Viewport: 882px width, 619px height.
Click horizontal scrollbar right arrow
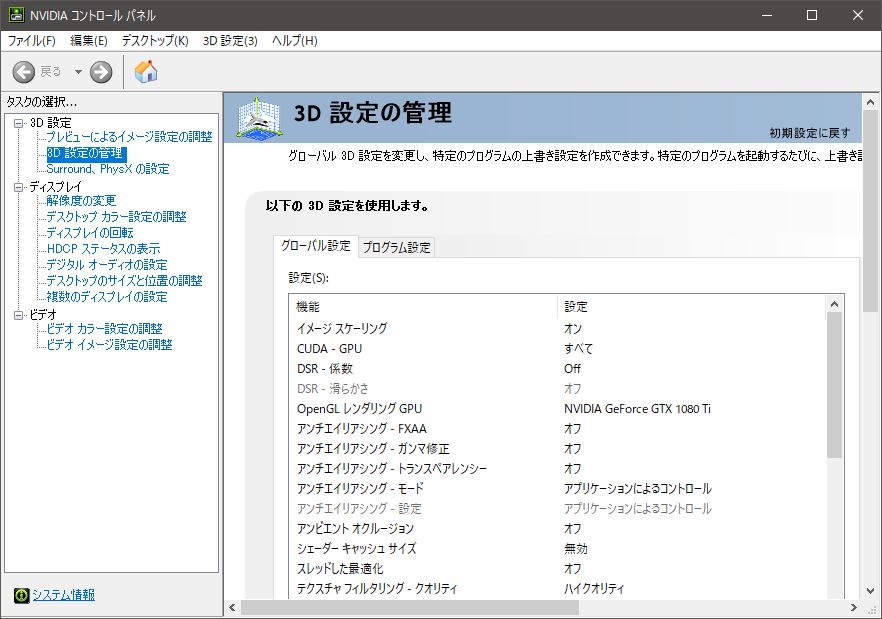[853, 608]
